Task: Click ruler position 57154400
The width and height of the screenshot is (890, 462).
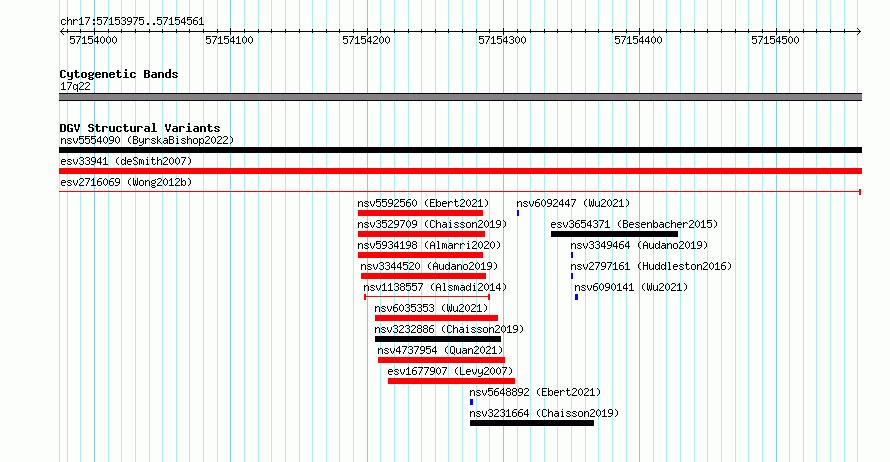Action: pyautogui.click(x=639, y=40)
